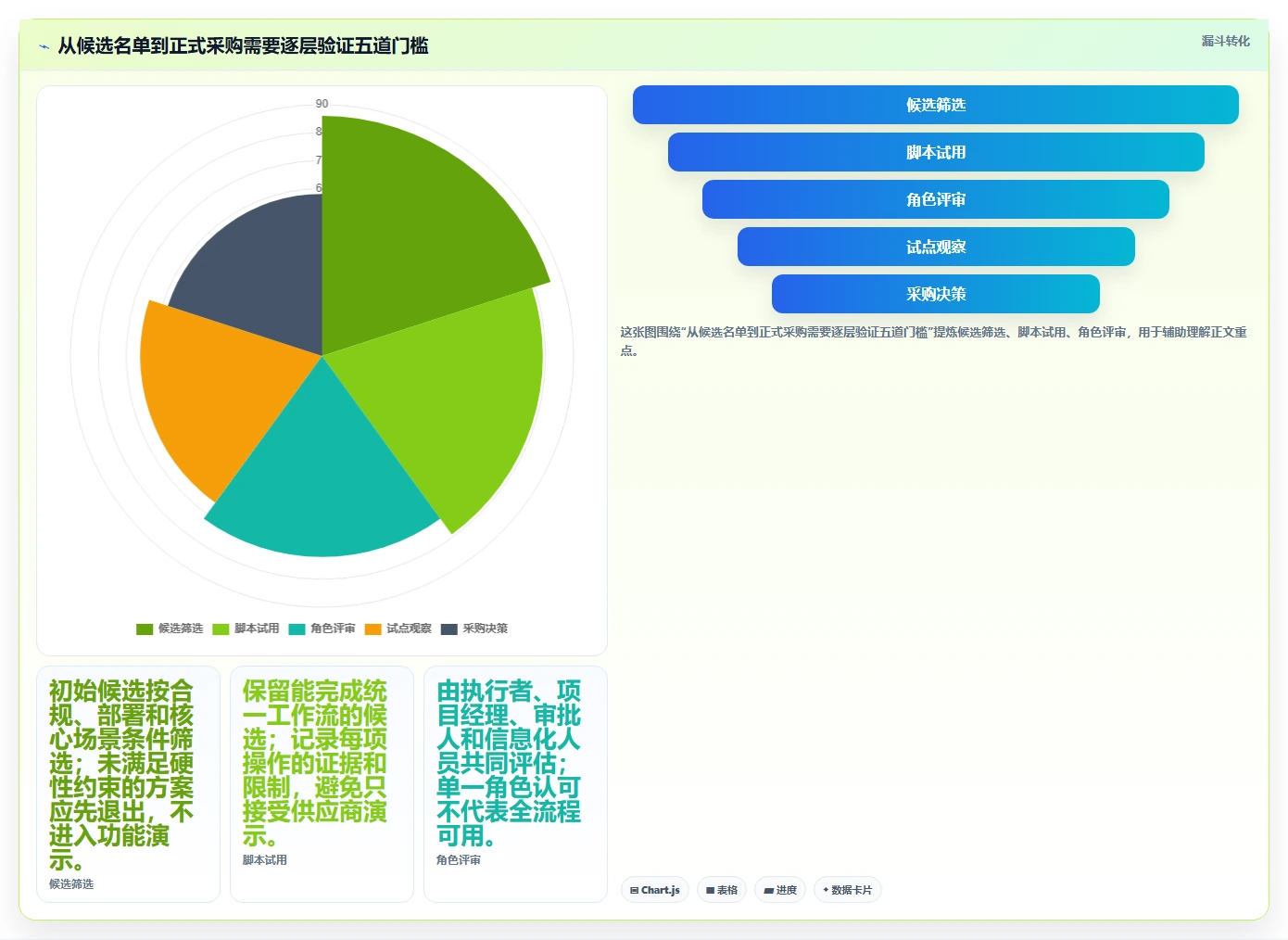Click the 漏斗转化 tag label

coord(1225,41)
